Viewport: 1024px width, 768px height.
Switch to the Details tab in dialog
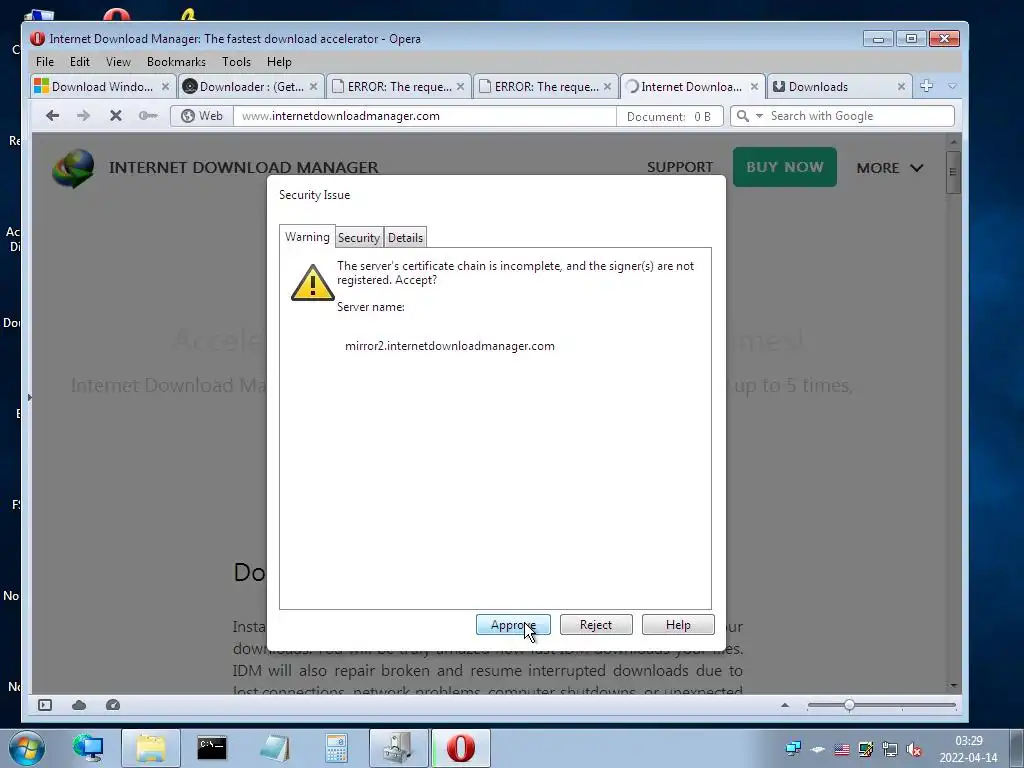[406, 238]
